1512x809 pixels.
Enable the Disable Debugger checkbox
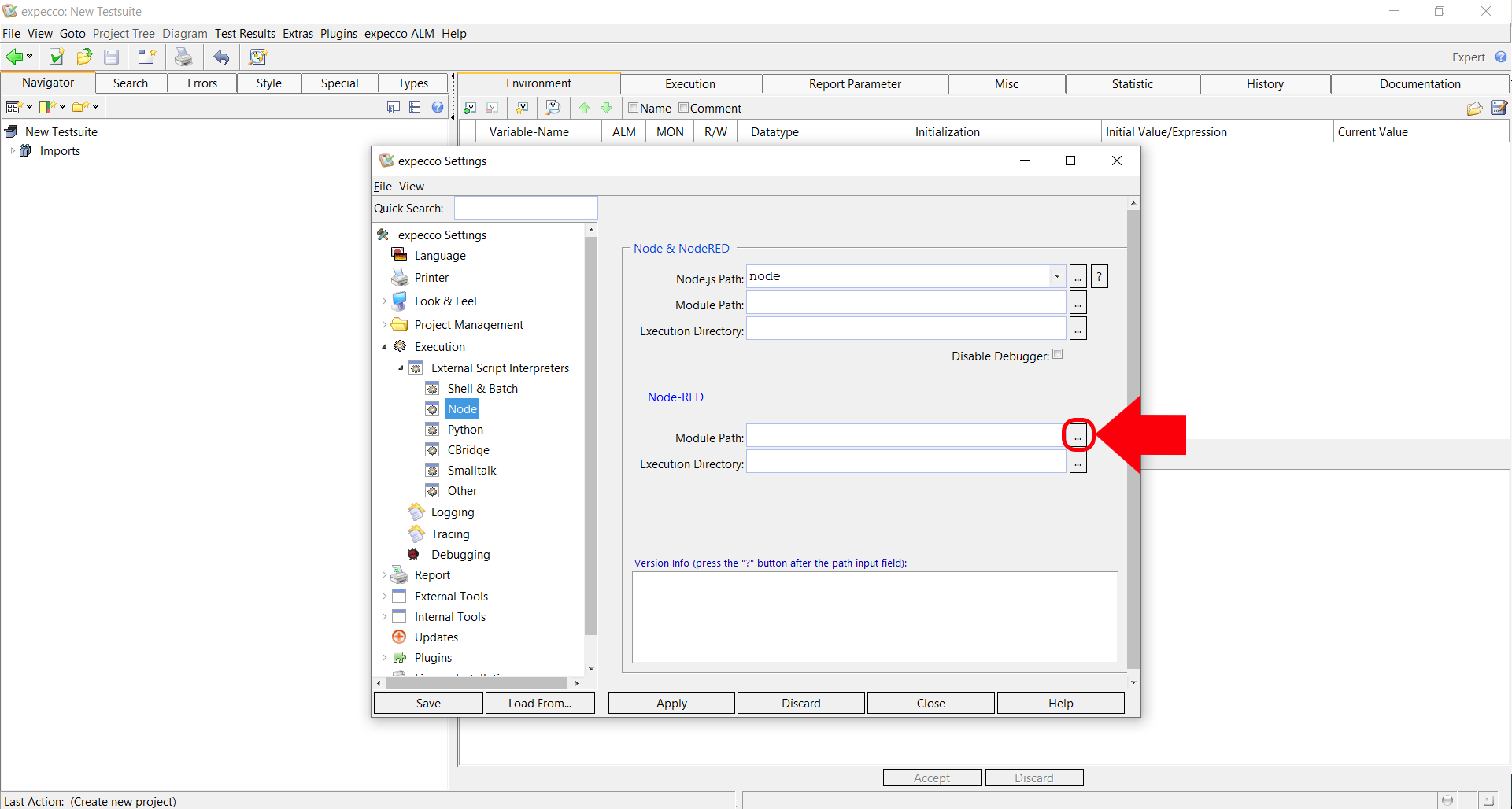coord(1058,355)
